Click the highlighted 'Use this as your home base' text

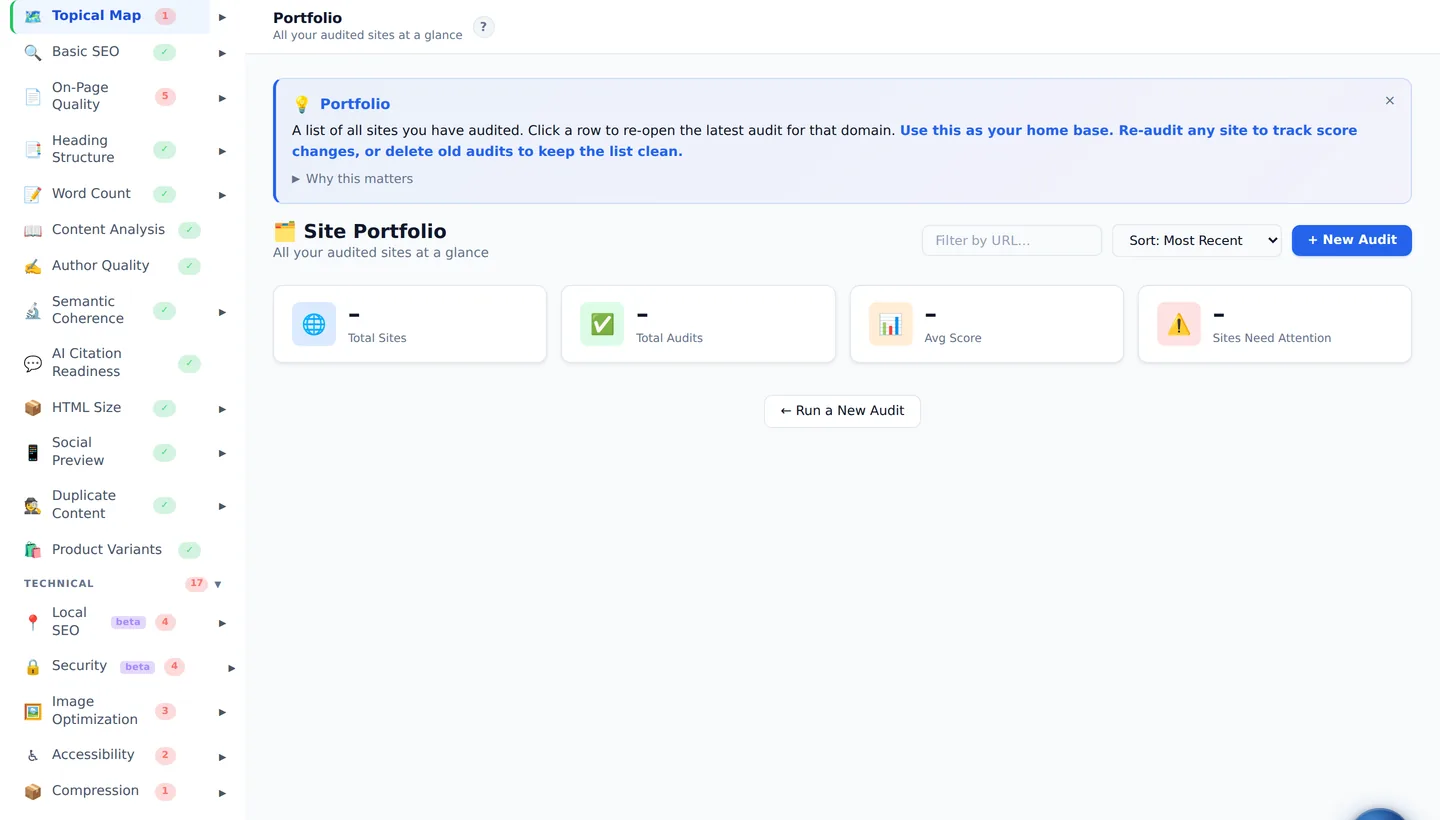coord(1005,130)
